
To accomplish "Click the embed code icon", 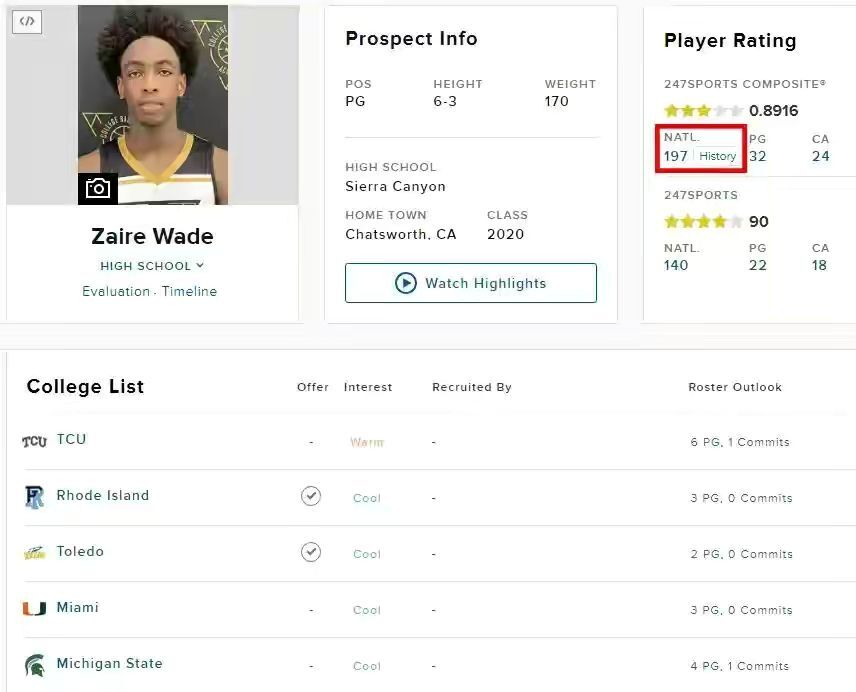I will pos(28,21).
